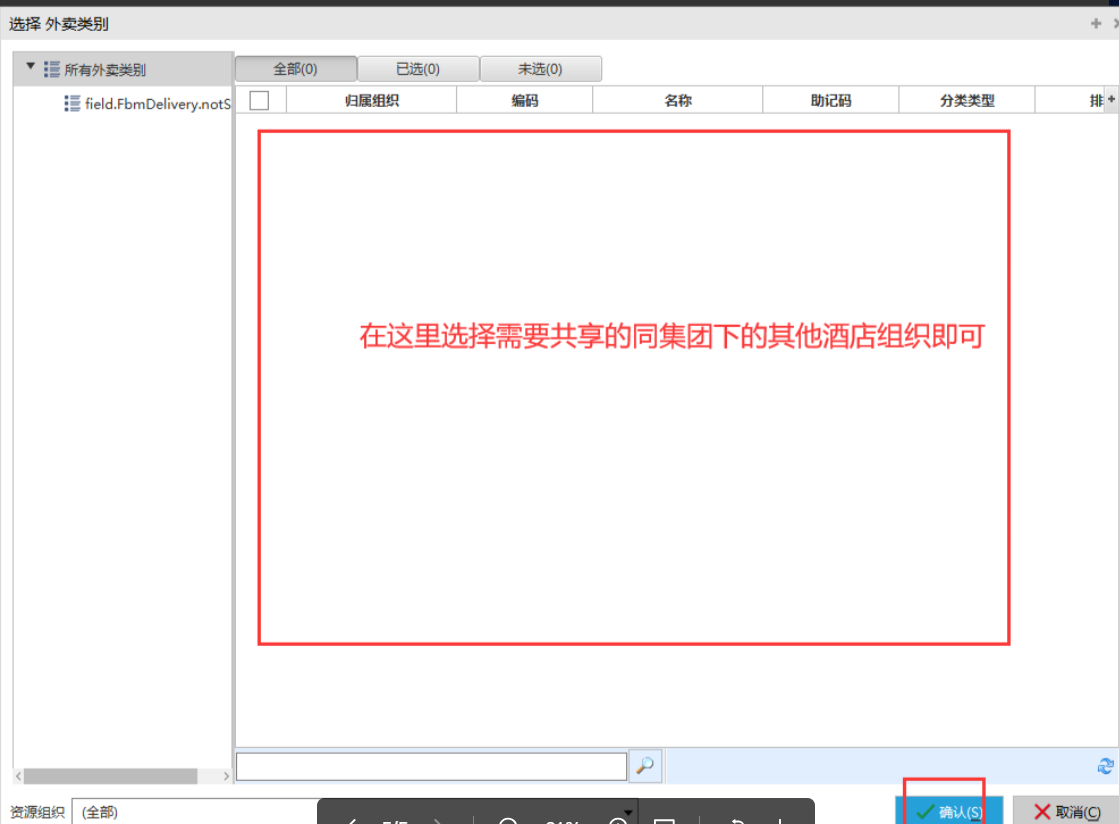Click the refresh icon at bottom right
This screenshot has width=1119, height=824.
pos(1105,766)
